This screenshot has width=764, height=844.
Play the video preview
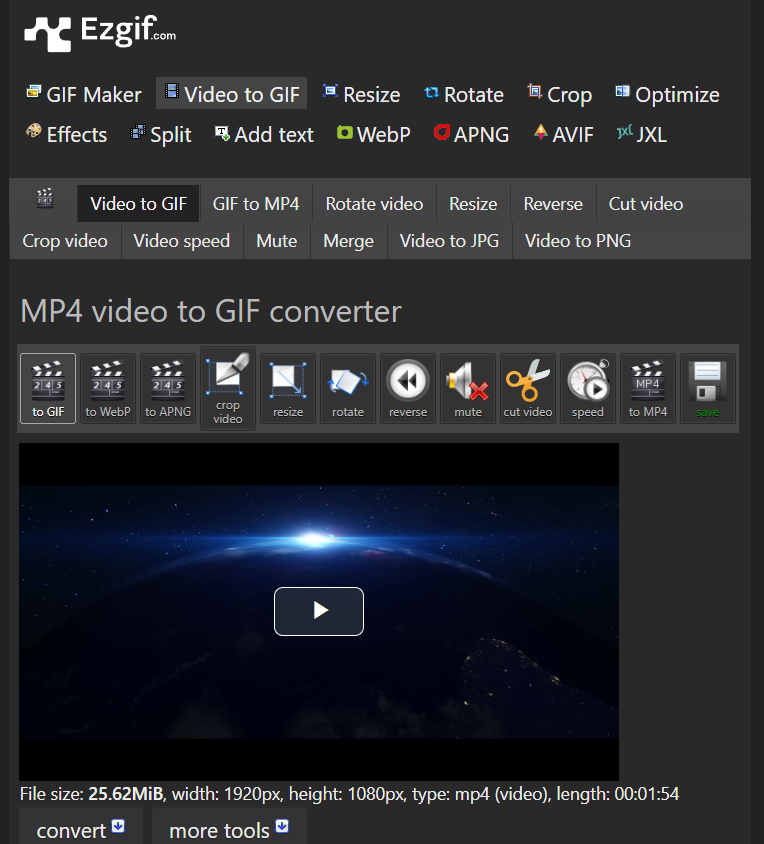(x=319, y=611)
